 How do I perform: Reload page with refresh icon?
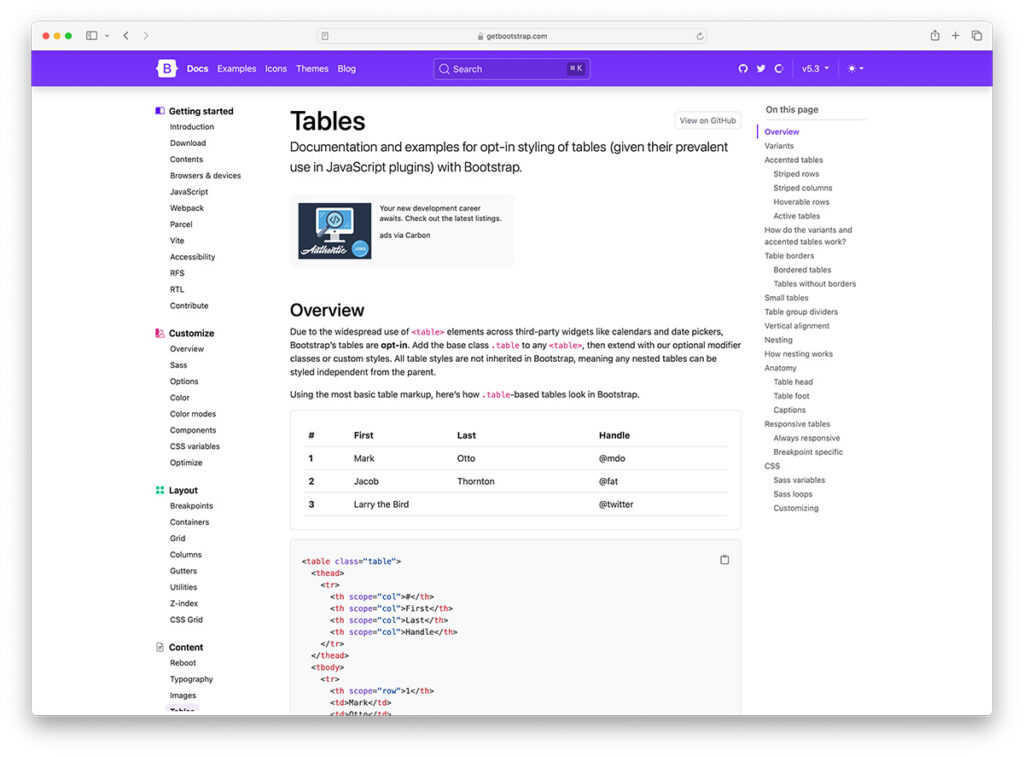[699, 36]
